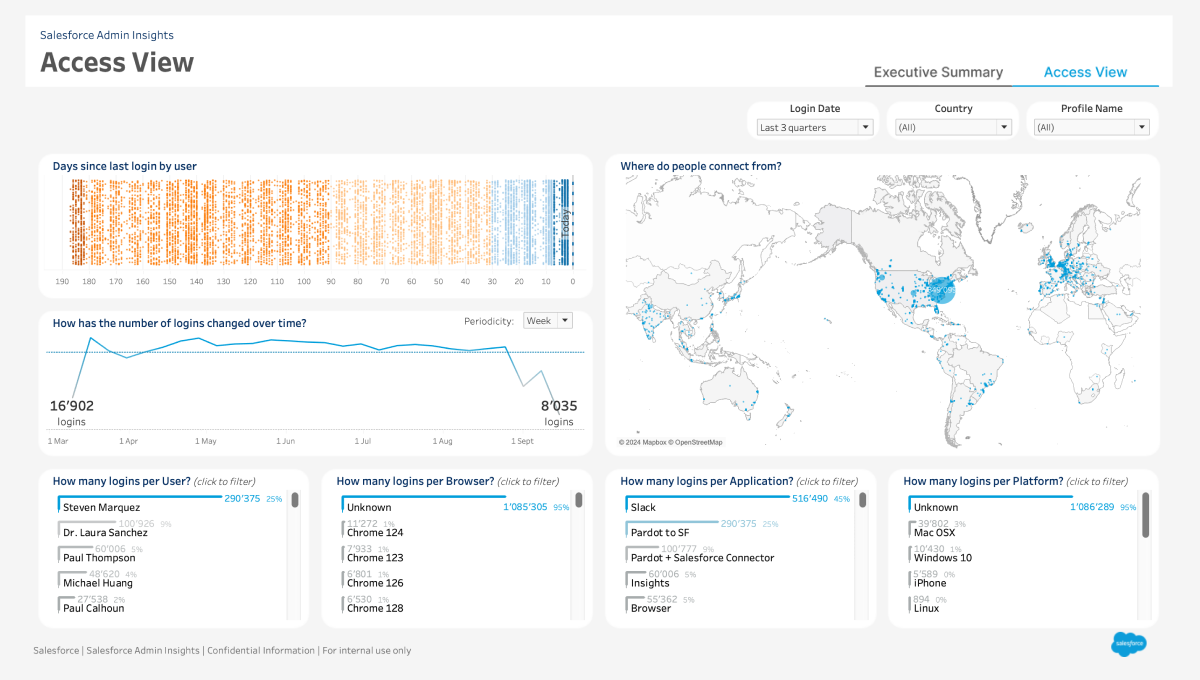Screen dimensions: 1200x680
Task: Open the Profile Name dropdown
Action: tap(1091, 128)
